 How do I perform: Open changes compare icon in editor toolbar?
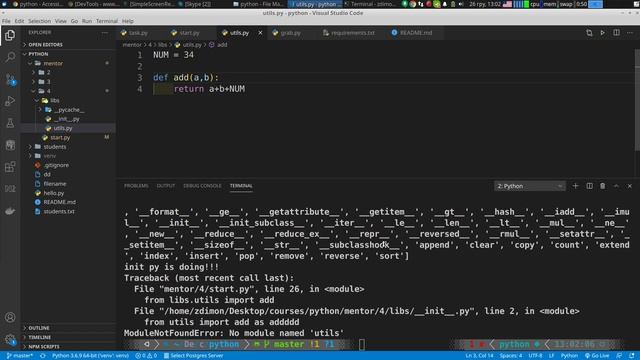589,33
